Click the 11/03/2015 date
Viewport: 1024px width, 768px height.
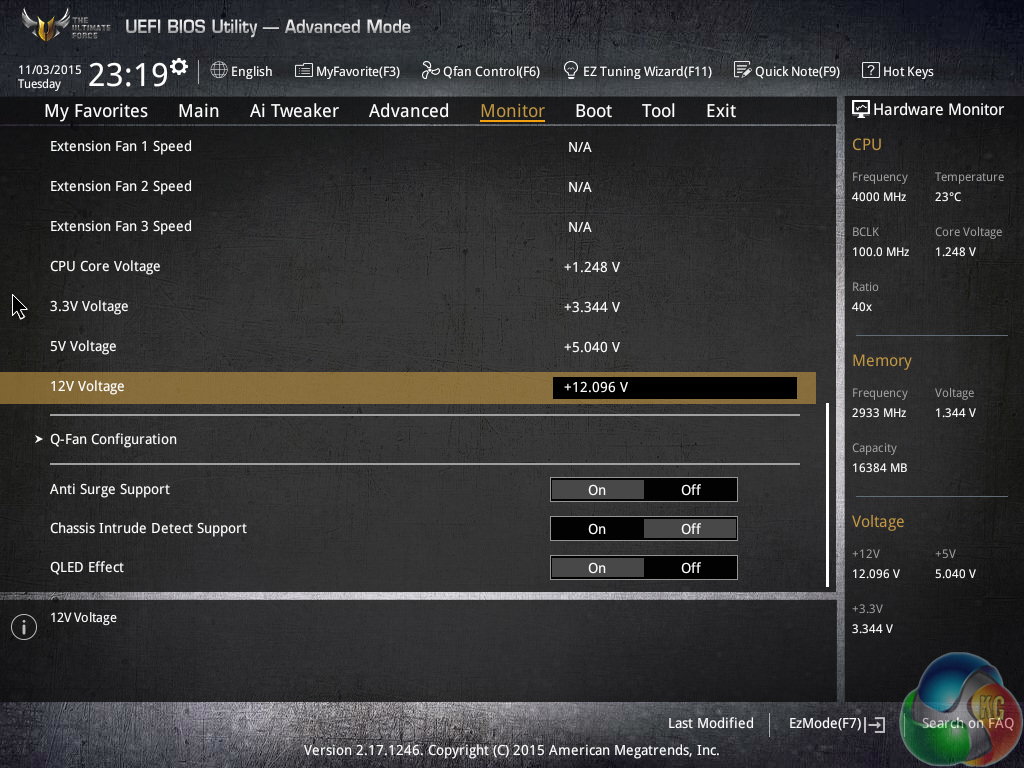50,70
